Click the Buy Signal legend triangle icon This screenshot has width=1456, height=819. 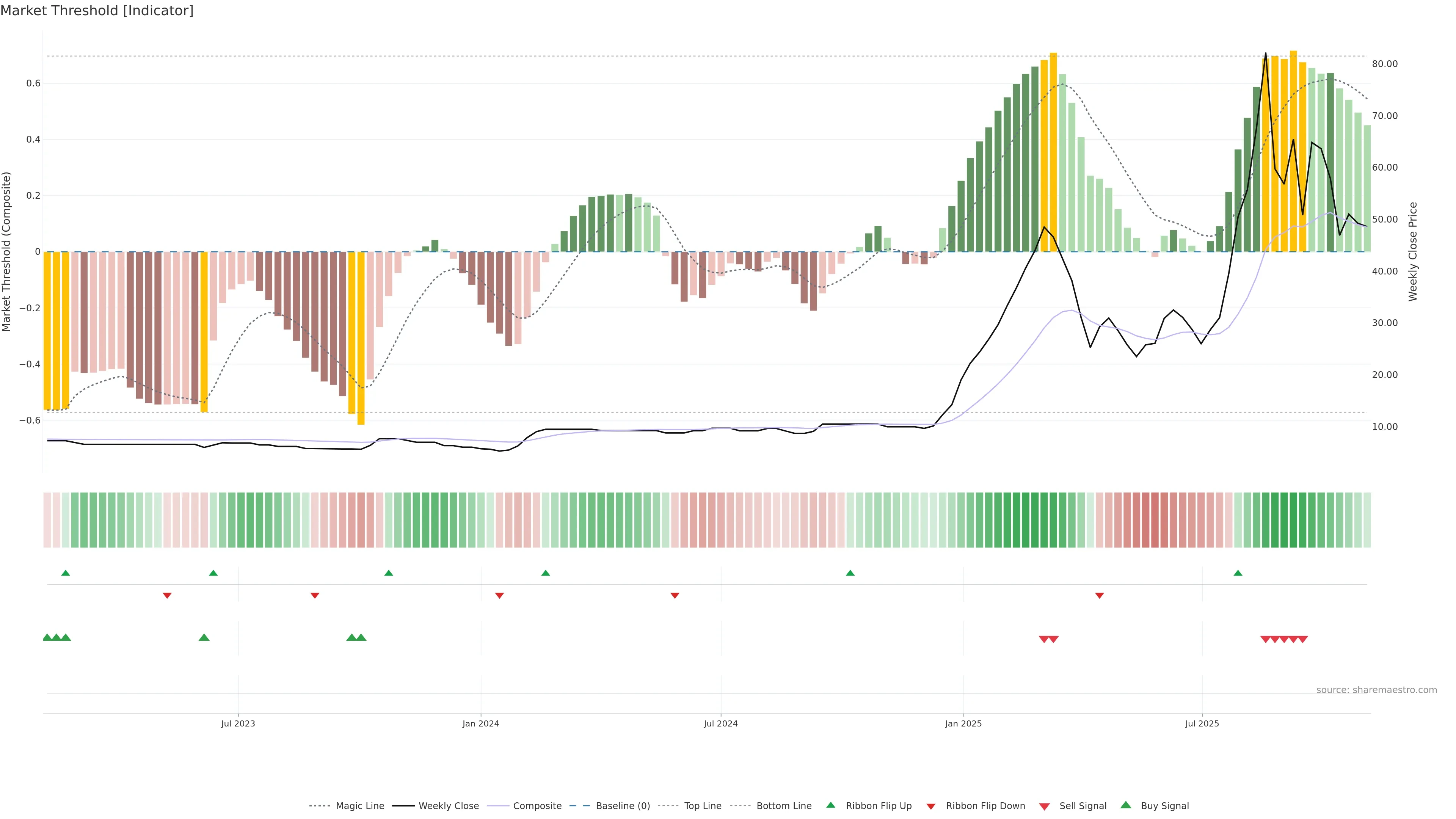click(x=1125, y=805)
